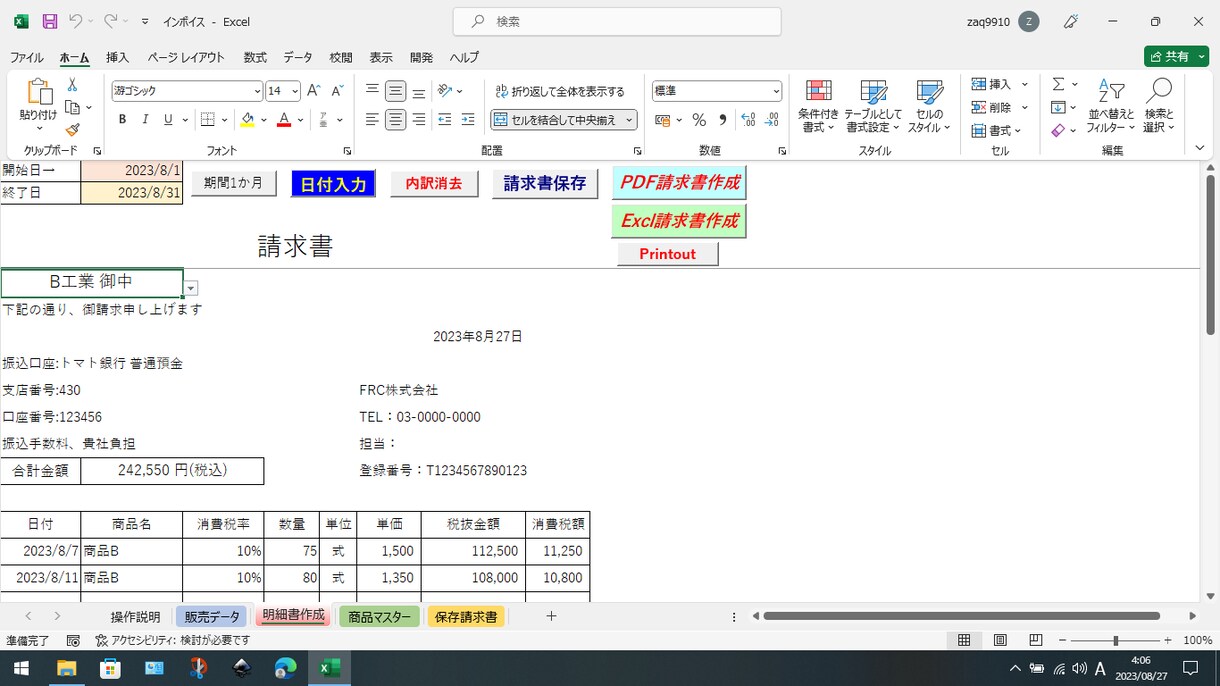This screenshot has width=1220, height=686.
Task: Decrease font size with small A icon
Action: point(337,91)
